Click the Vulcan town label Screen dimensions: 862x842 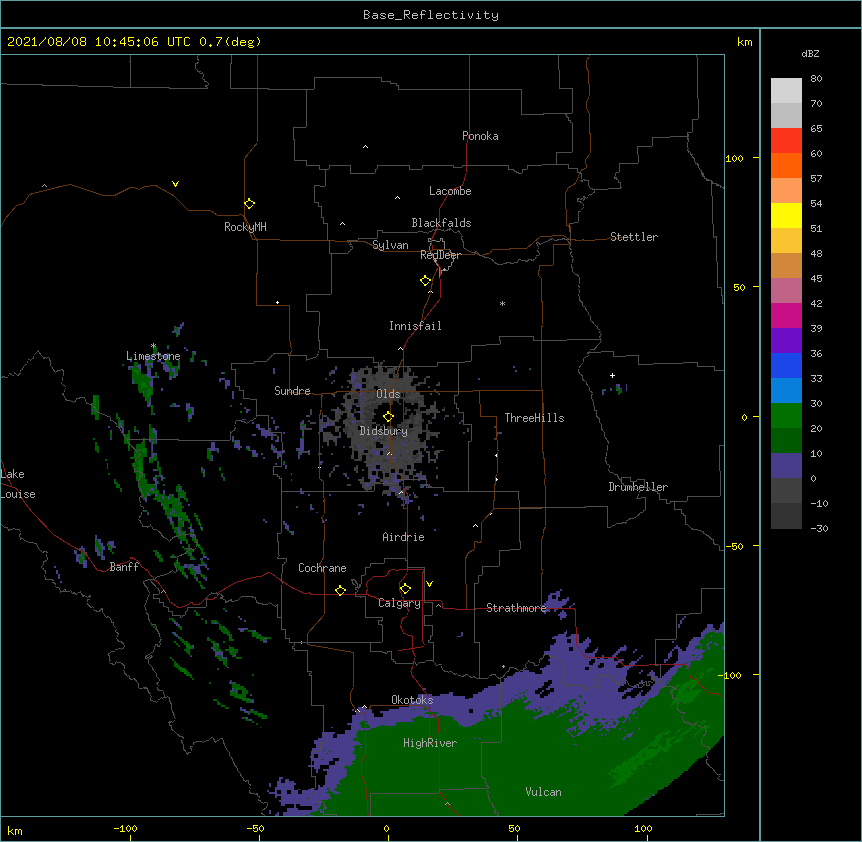coord(543,792)
